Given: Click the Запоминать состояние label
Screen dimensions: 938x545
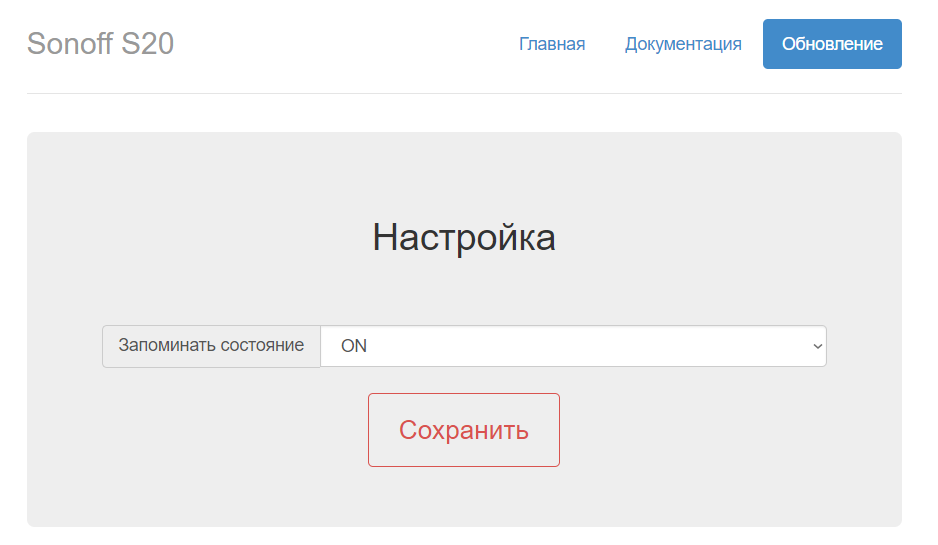Looking at the screenshot, I should click(211, 346).
